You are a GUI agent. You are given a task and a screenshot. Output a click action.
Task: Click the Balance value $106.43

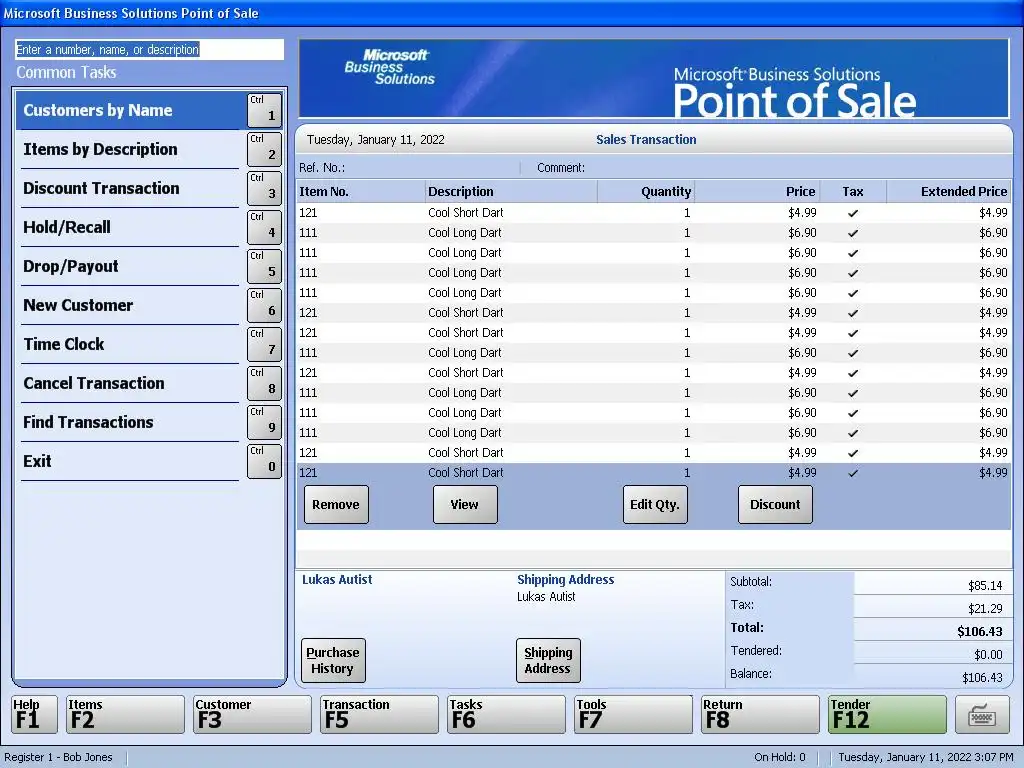pos(982,678)
